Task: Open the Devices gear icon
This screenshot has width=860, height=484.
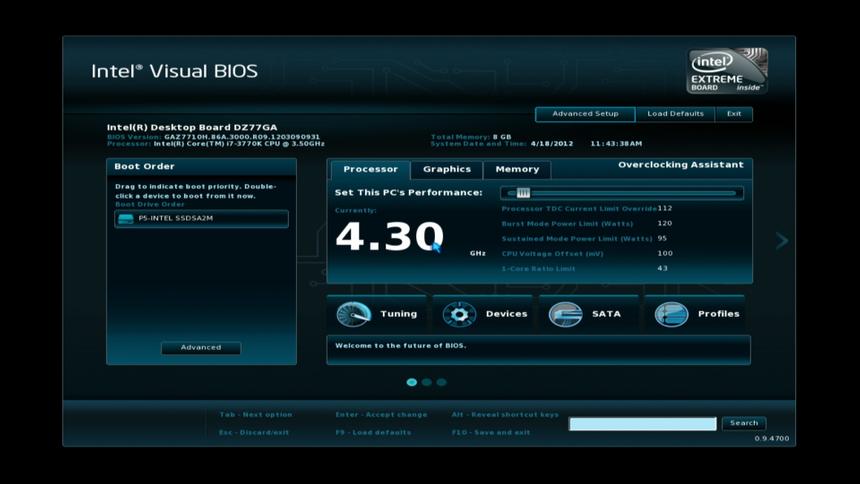Action: point(459,314)
